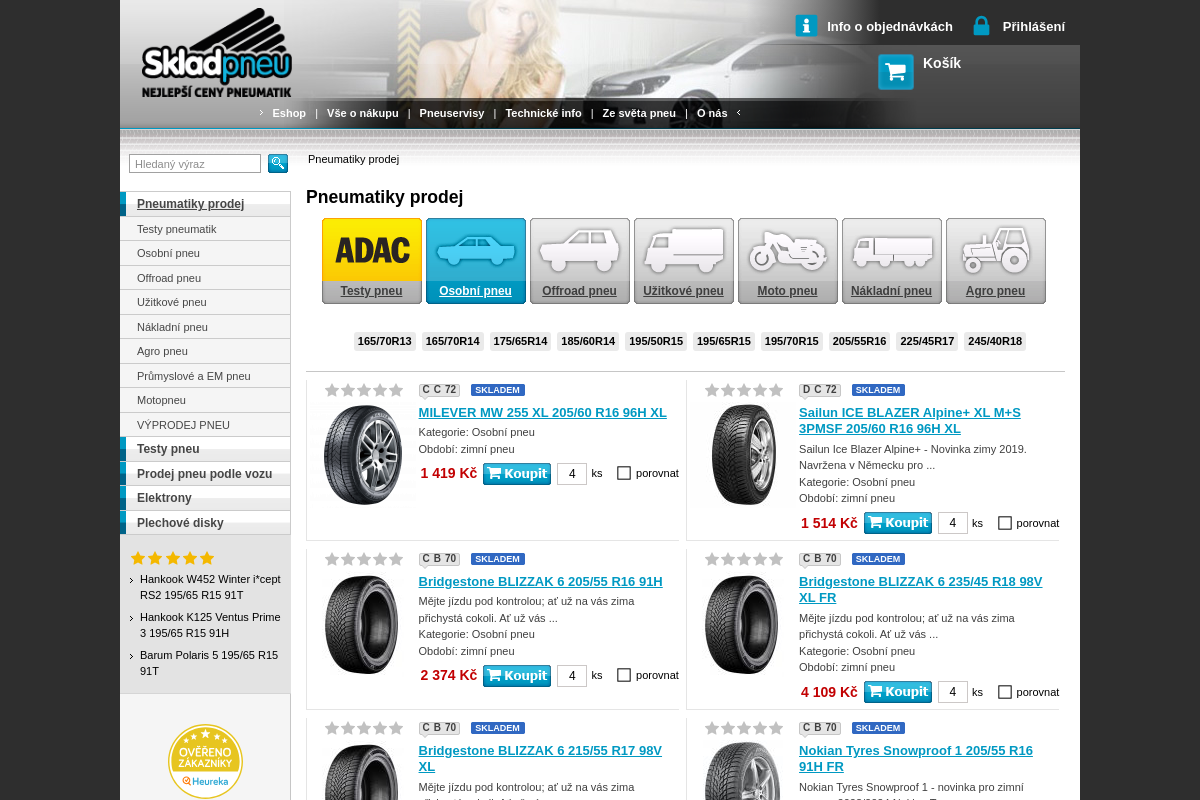Expand the Elektrony sidebar section
Image resolution: width=1200 pixels, height=800 pixels.
tap(164, 498)
